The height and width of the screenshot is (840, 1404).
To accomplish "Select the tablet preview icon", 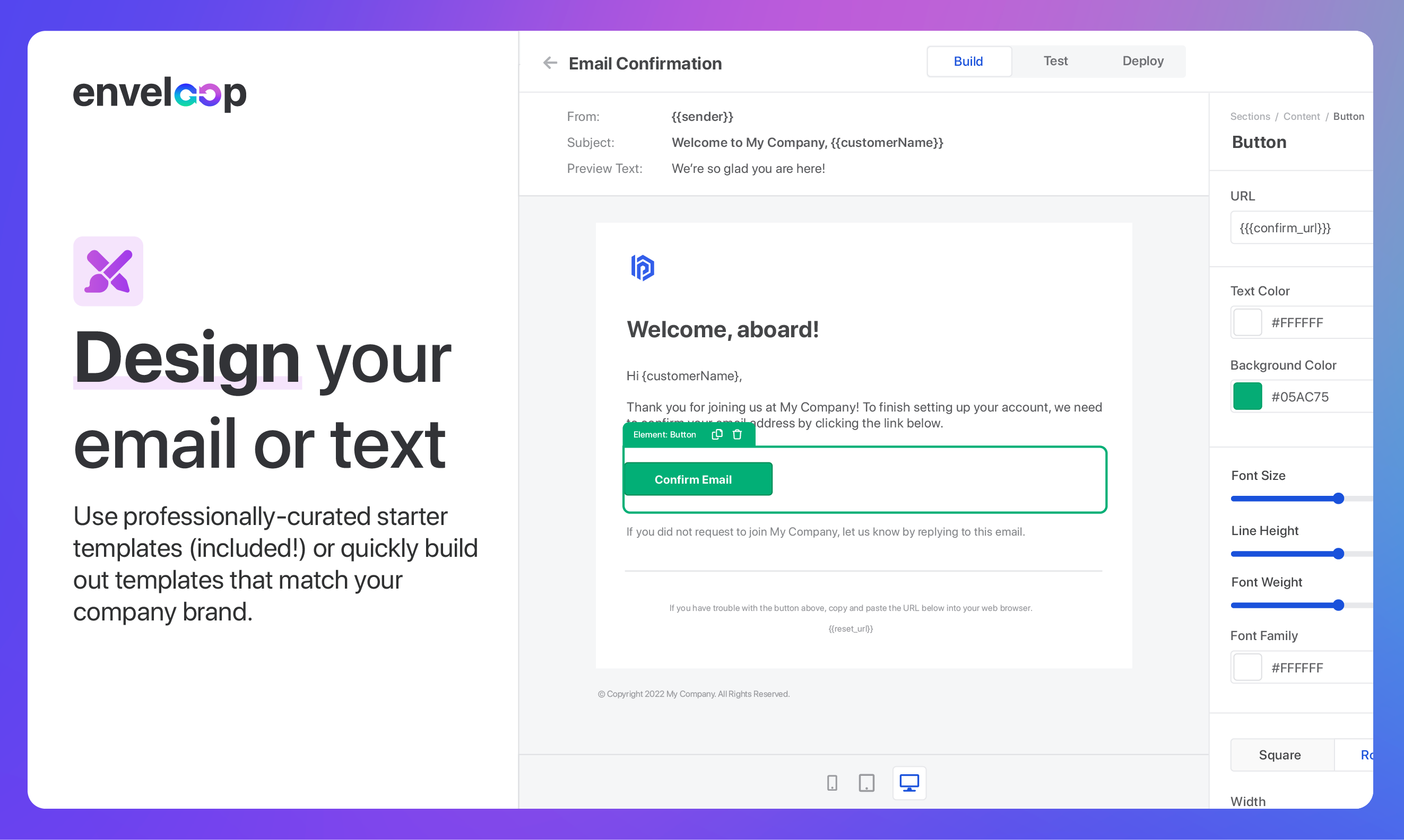I will (865, 783).
